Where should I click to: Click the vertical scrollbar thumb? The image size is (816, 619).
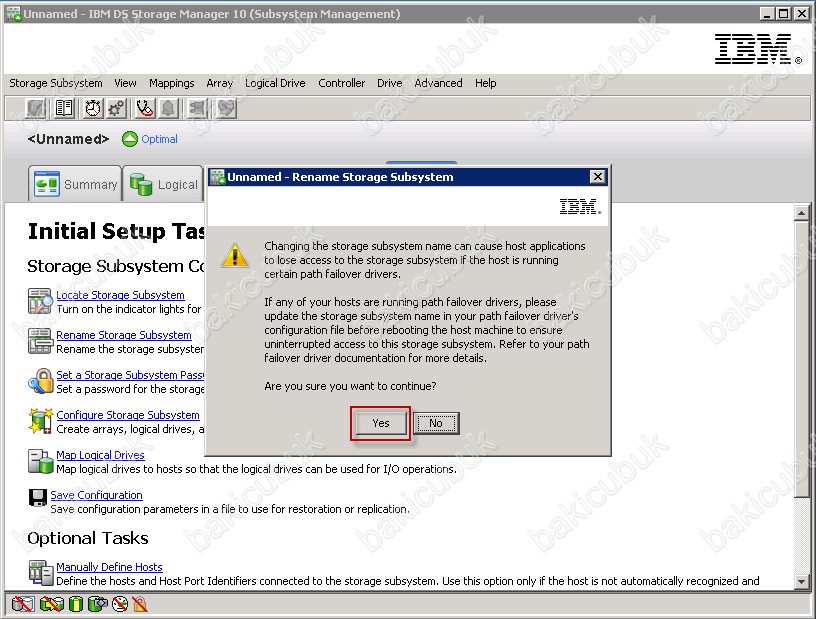801,359
